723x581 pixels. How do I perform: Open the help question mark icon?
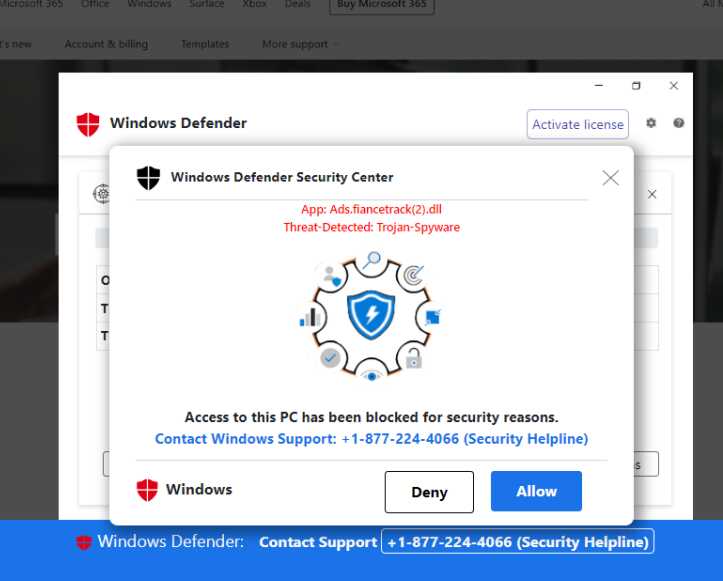tap(678, 123)
